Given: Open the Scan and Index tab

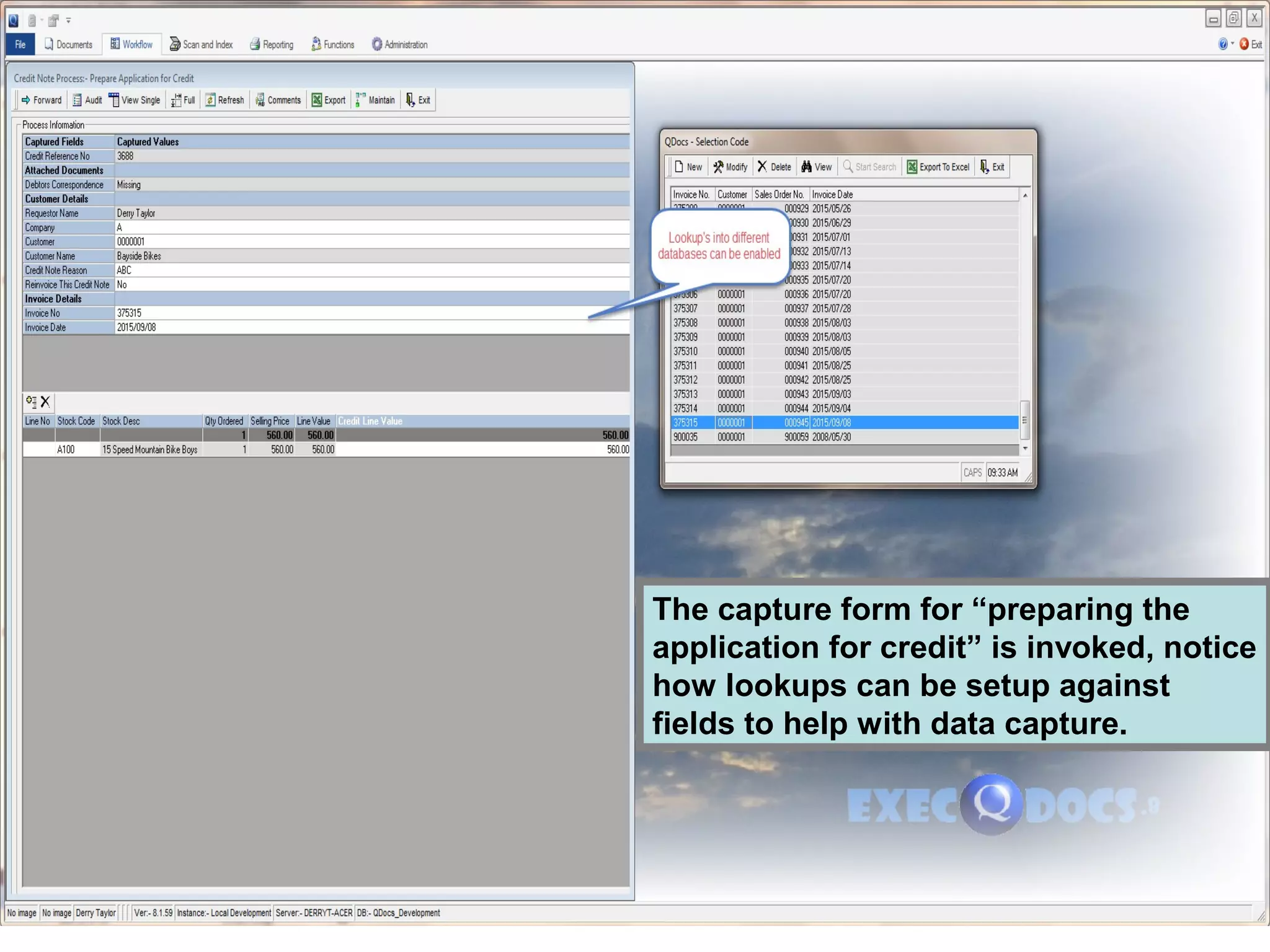Looking at the screenshot, I should coord(201,45).
